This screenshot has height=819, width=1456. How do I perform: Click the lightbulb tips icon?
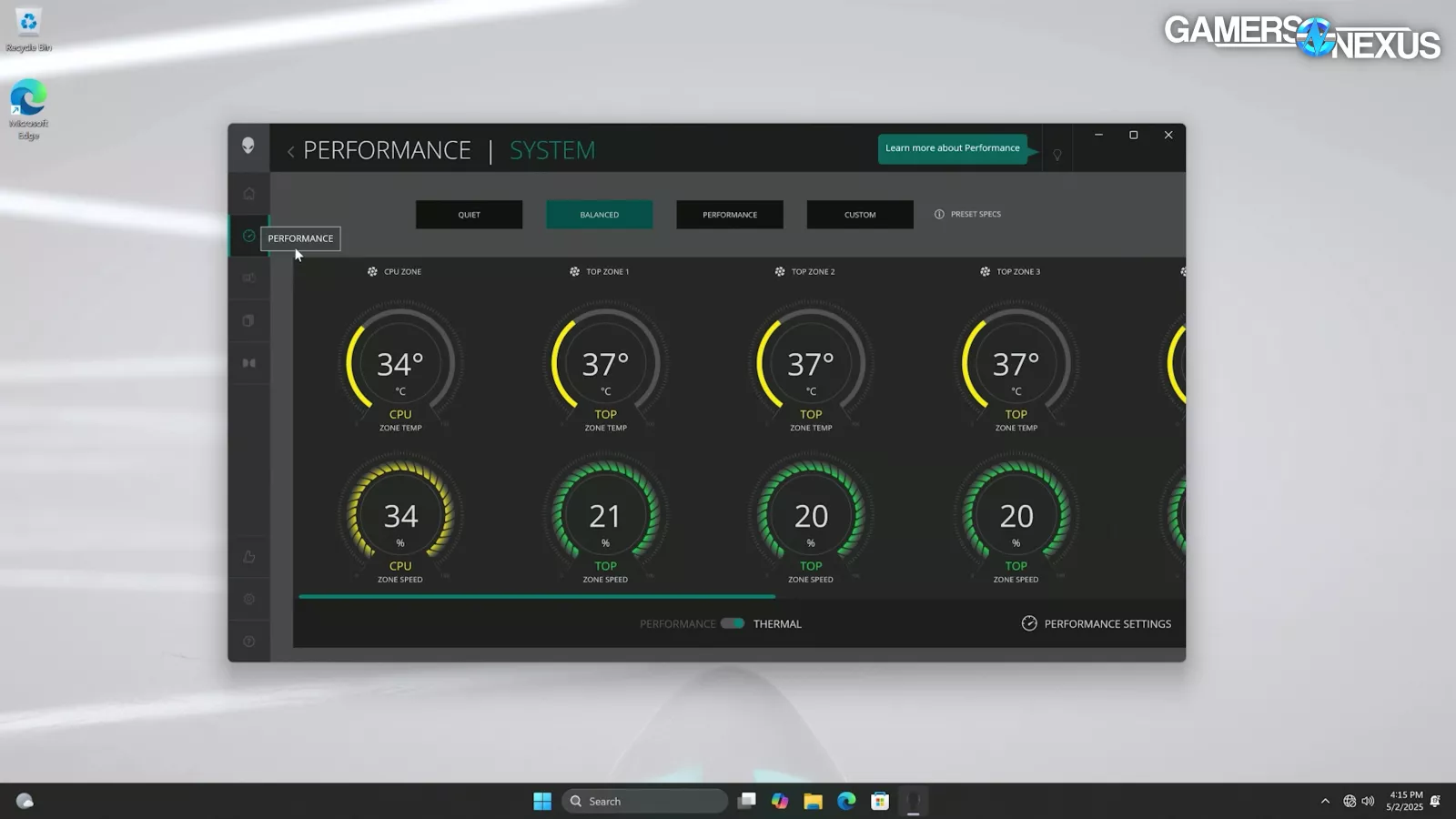1057,155
